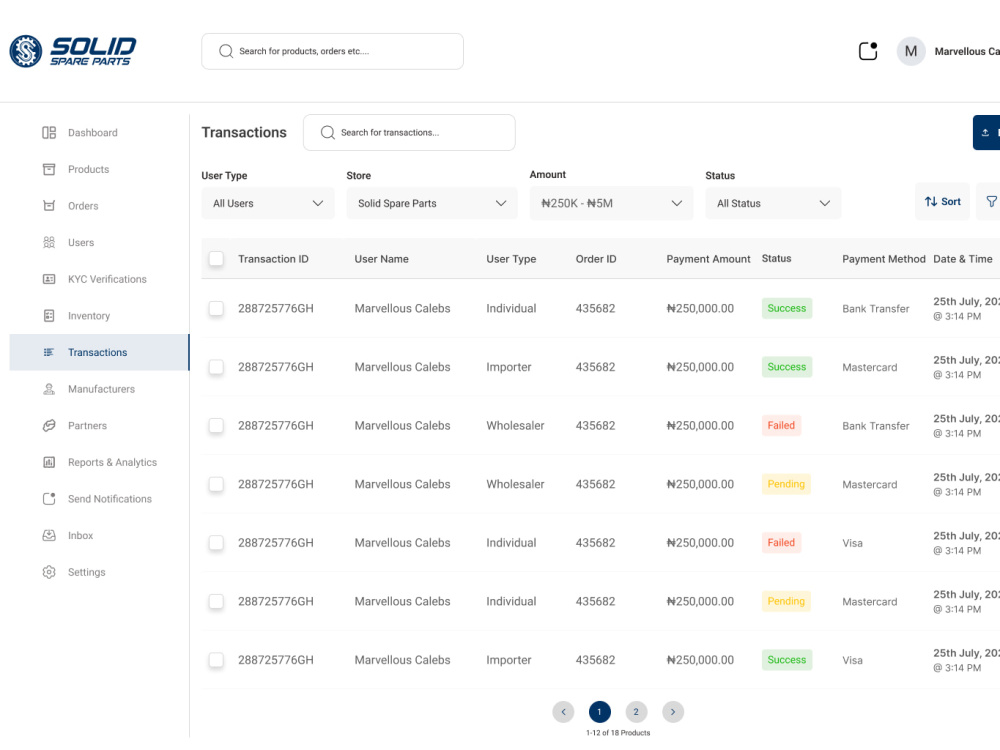Image resolution: width=1000 pixels, height=750 pixels.
Task: Check the Individual Failed Visa row
Action: pos(216,543)
